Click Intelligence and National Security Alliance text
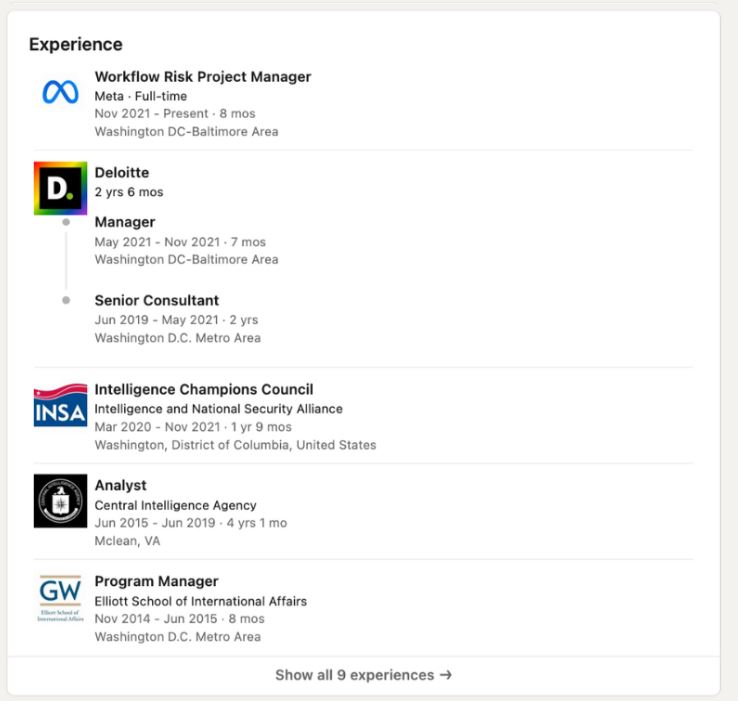This screenshot has height=701, width=738. click(218, 409)
